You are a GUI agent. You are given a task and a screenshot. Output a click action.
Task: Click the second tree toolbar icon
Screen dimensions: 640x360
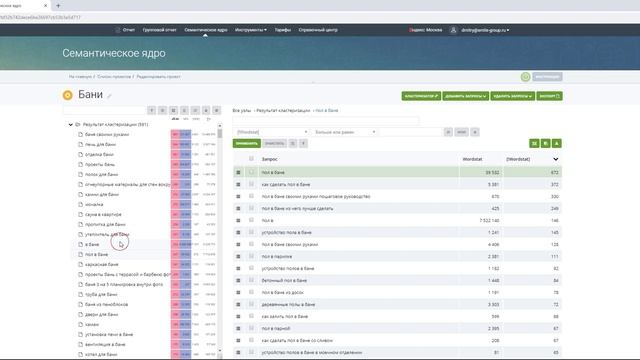coord(162,110)
